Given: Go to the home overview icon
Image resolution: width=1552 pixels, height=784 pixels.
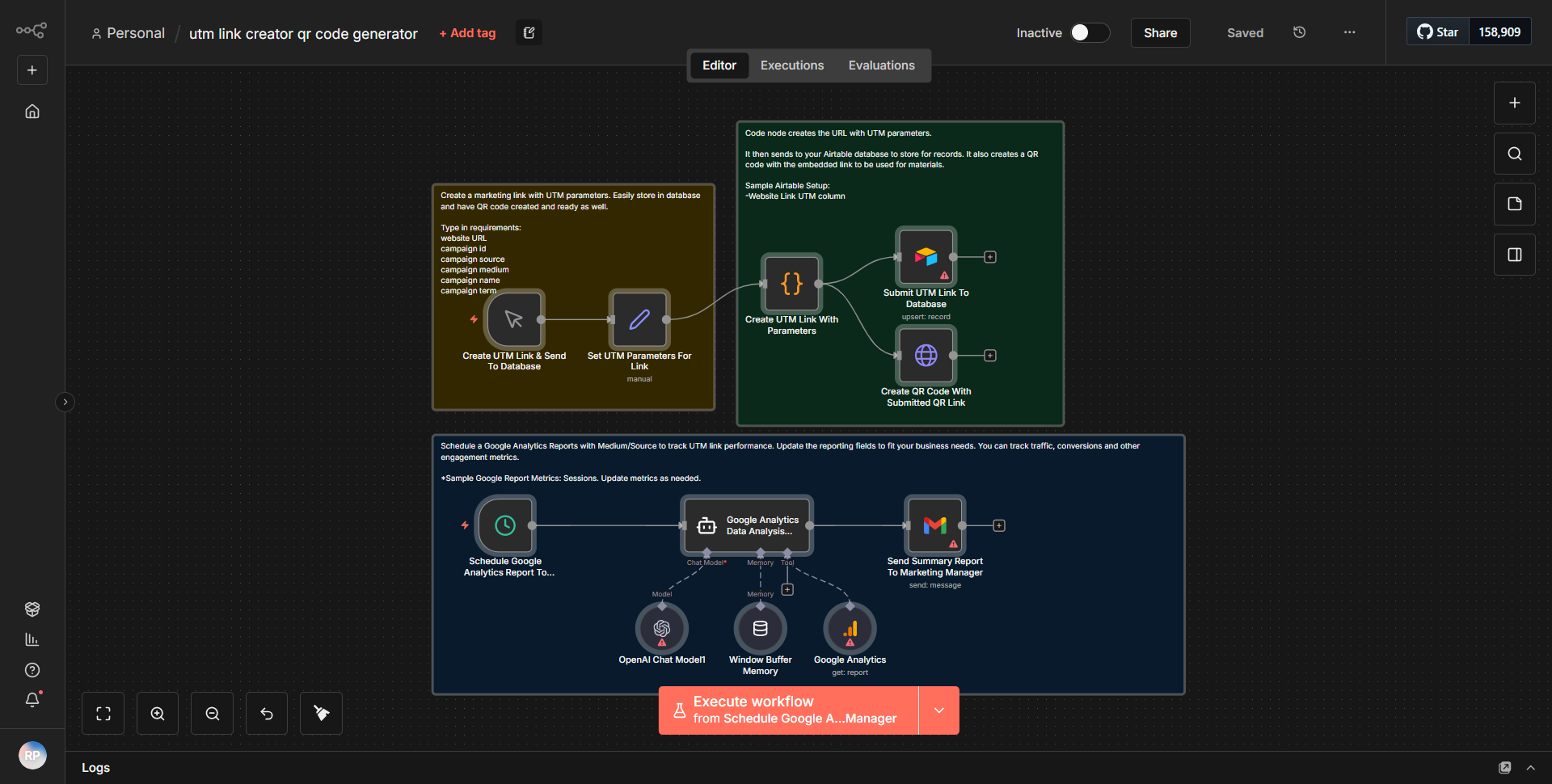Looking at the screenshot, I should click(32, 112).
